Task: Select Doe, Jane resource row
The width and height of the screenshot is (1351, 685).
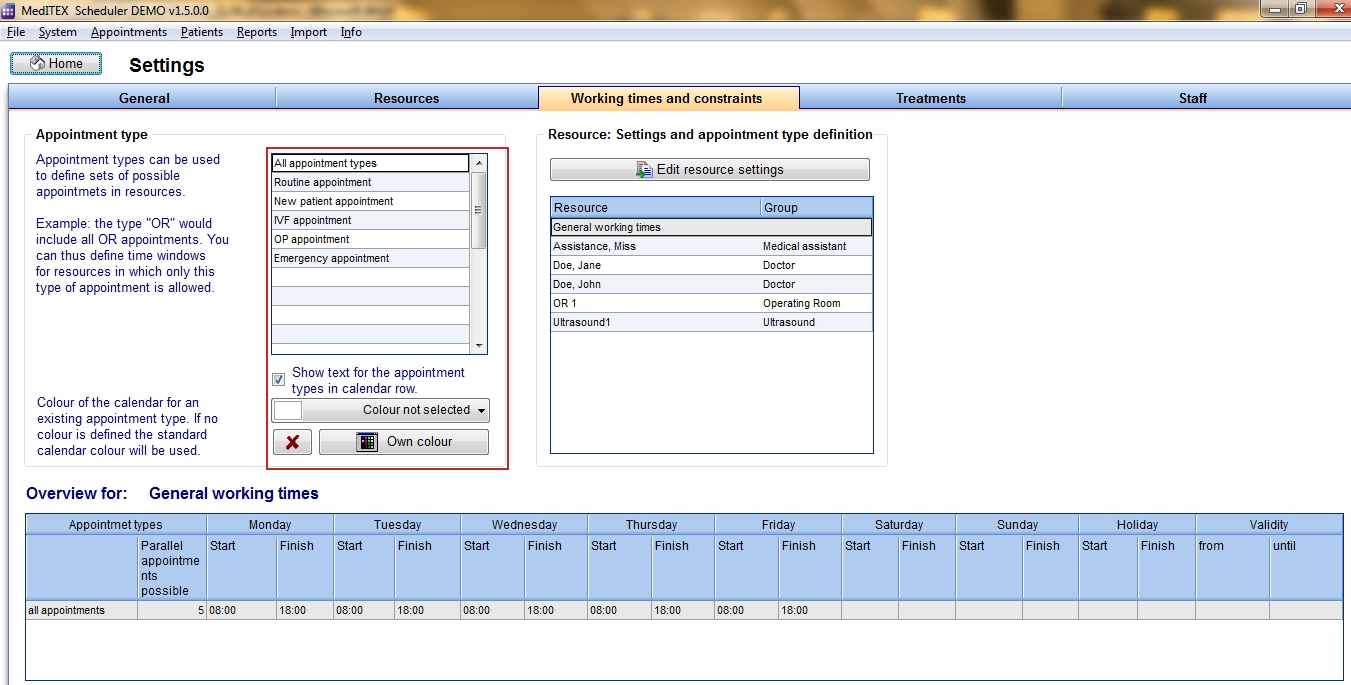Action: point(711,265)
